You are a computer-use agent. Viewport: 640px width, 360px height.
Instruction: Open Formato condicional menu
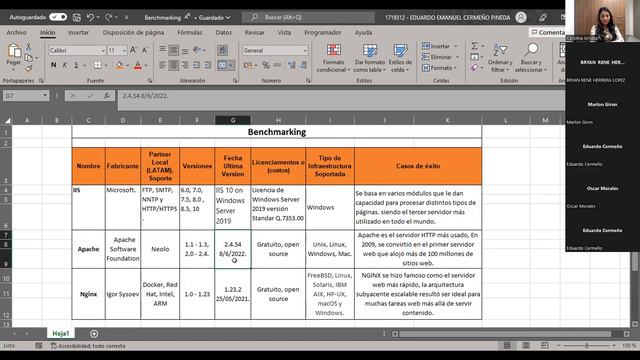click(333, 58)
